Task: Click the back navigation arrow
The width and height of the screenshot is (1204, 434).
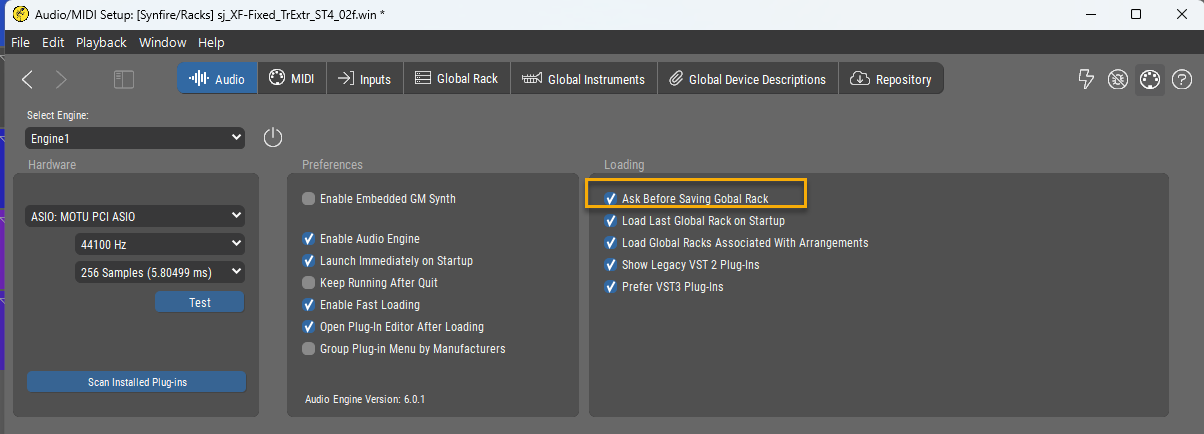Action: [28, 79]
